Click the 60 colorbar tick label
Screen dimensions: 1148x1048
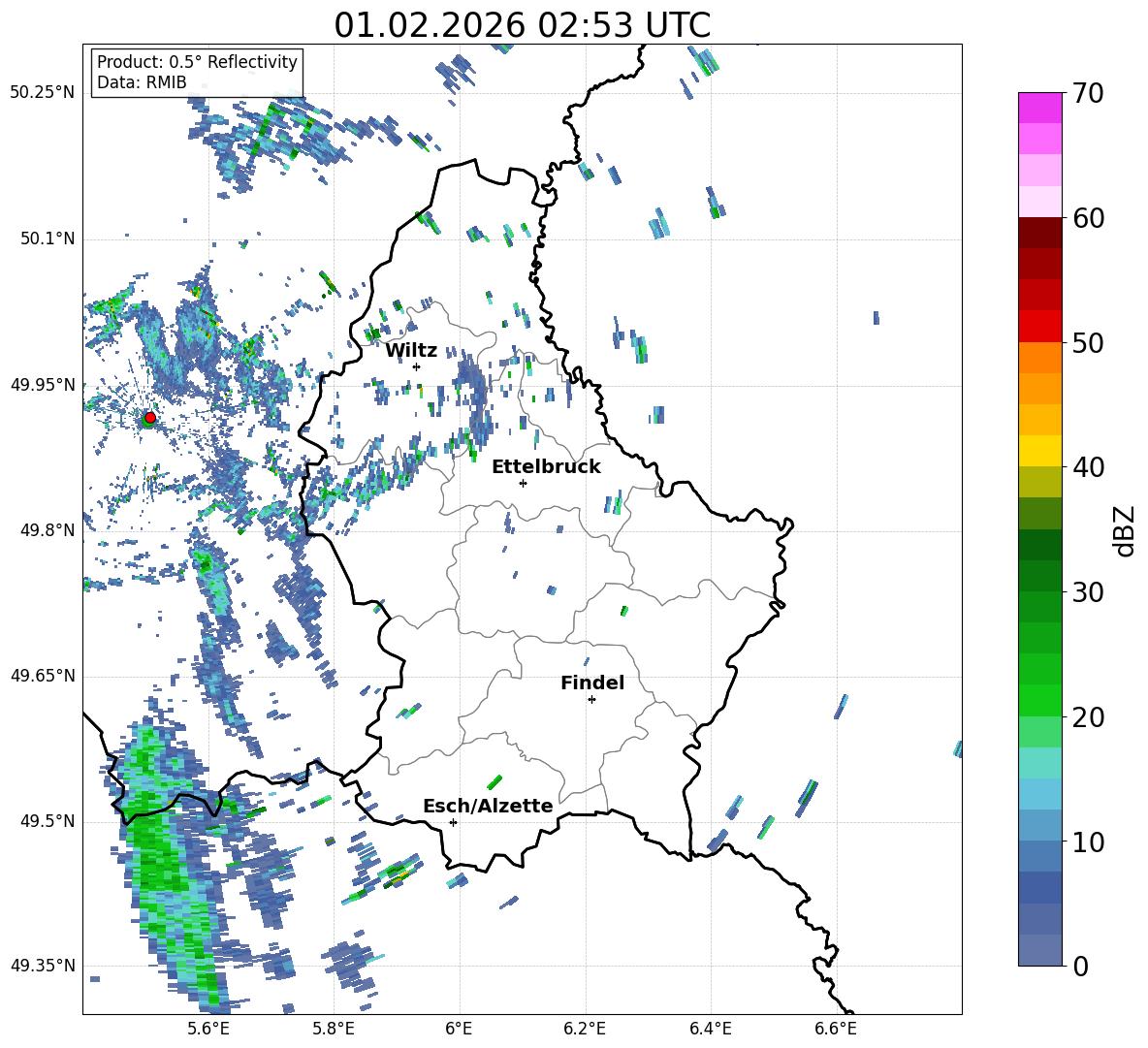[x=1088, y=218]
